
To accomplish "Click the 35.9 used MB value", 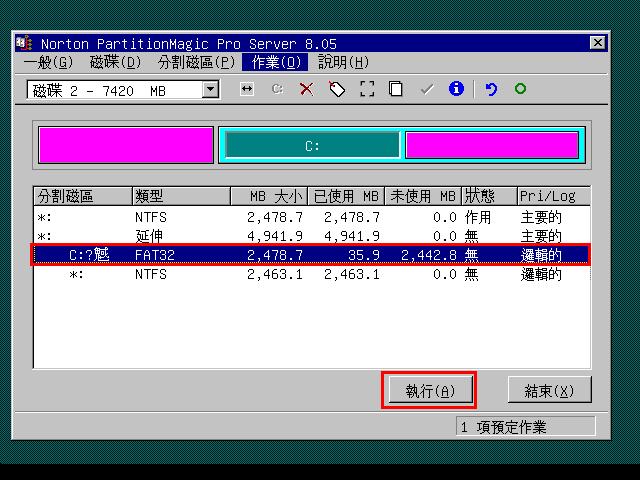I will click(x=364, y=255).
